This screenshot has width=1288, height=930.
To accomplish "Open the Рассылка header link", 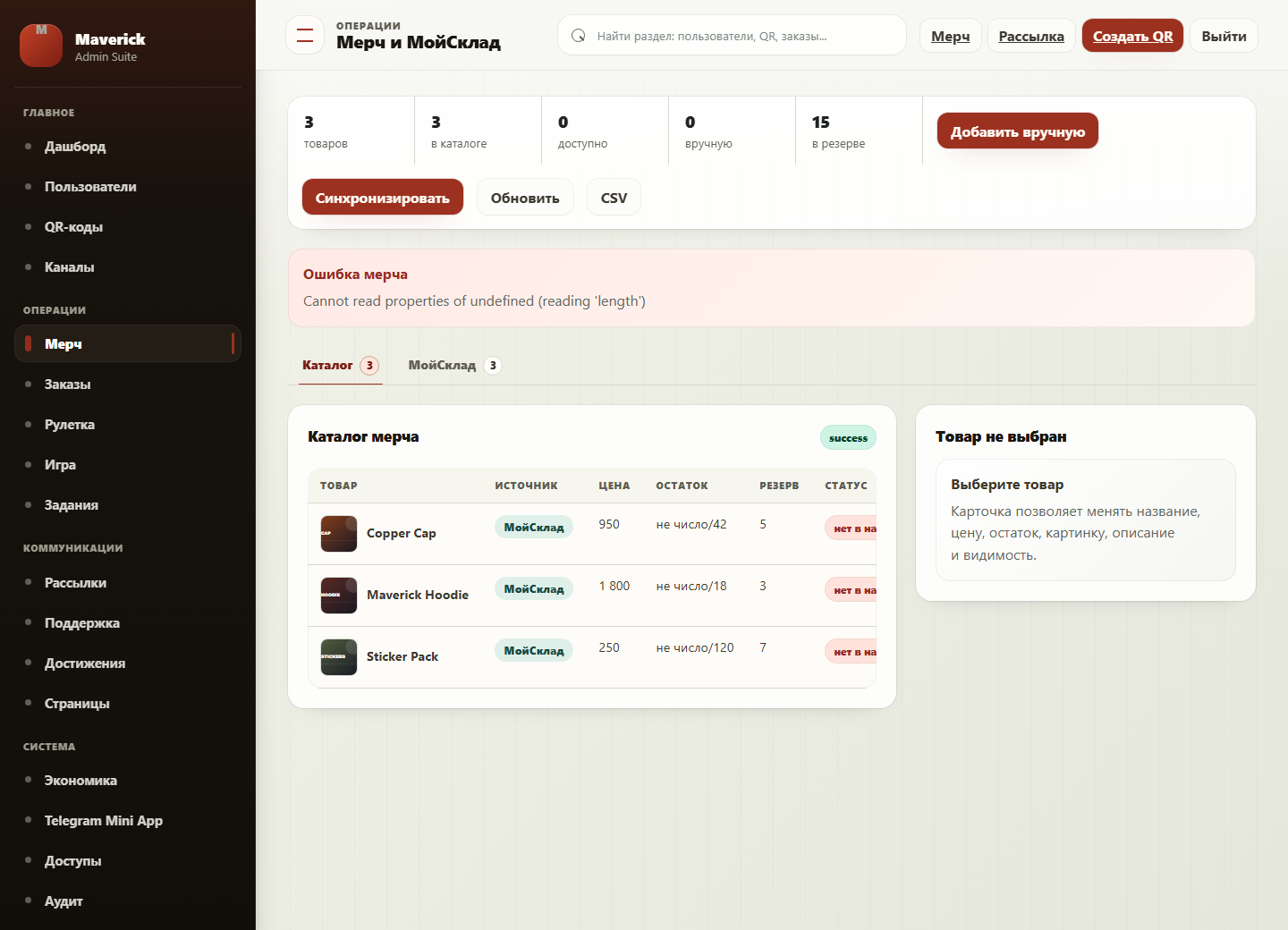I will 1031,36.
